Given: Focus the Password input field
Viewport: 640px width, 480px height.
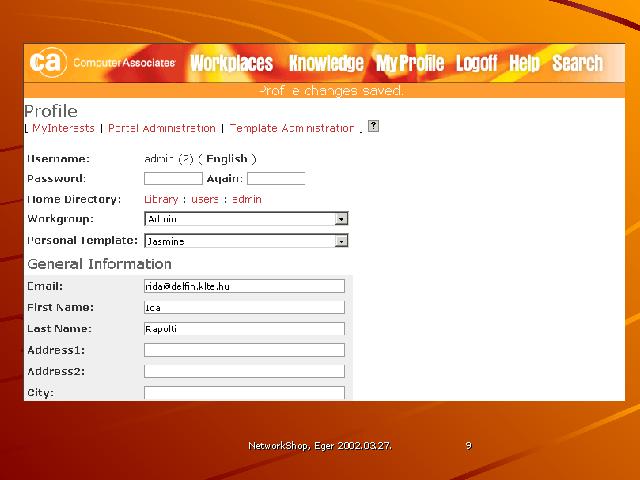Looking at the screenshot, I should pyautogui.click(x=173, y=178).
